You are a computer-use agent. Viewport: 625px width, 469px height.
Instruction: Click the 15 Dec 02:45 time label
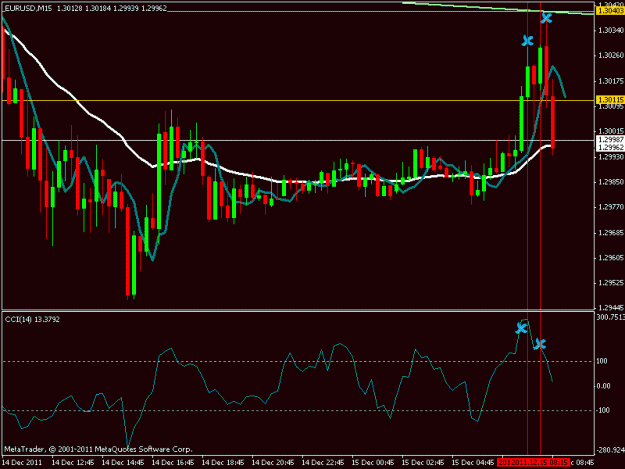(423, 463)
